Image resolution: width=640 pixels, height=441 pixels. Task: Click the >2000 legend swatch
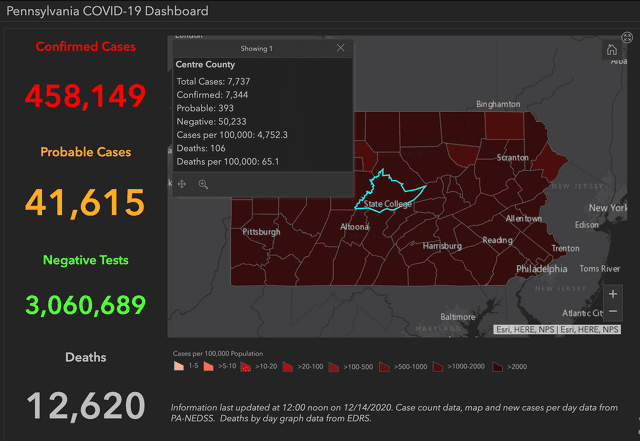click(x=497, y=366)
